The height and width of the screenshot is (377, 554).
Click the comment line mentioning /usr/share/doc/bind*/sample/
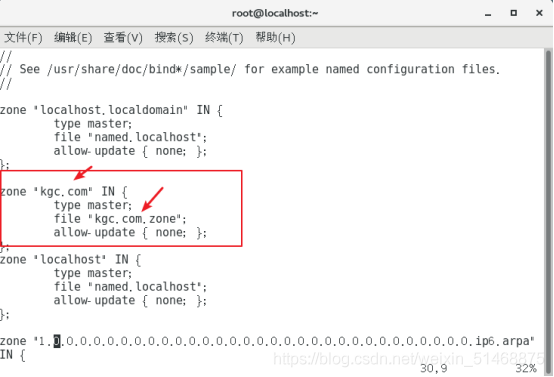(250, 69)
